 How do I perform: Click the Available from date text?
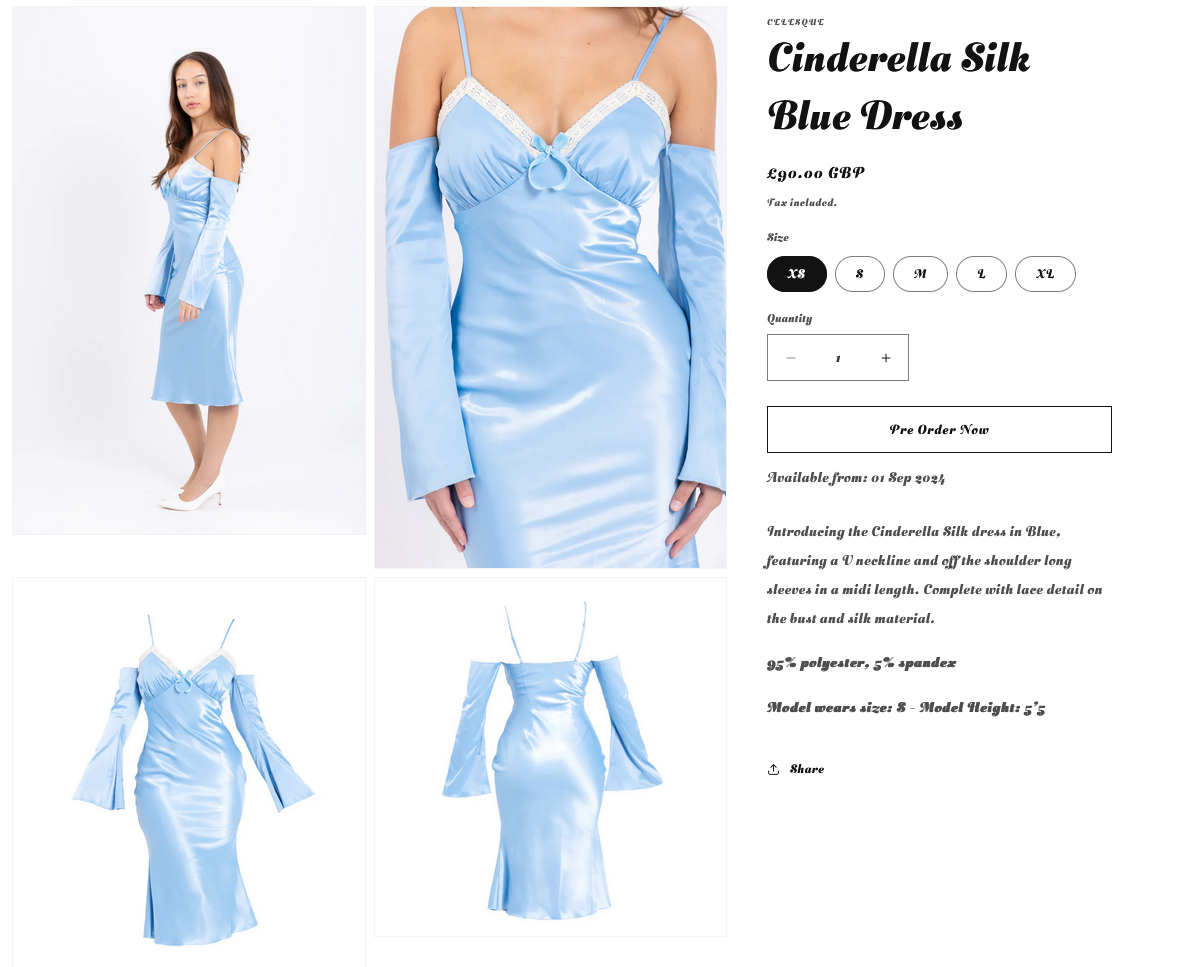(x=856, y=477)
